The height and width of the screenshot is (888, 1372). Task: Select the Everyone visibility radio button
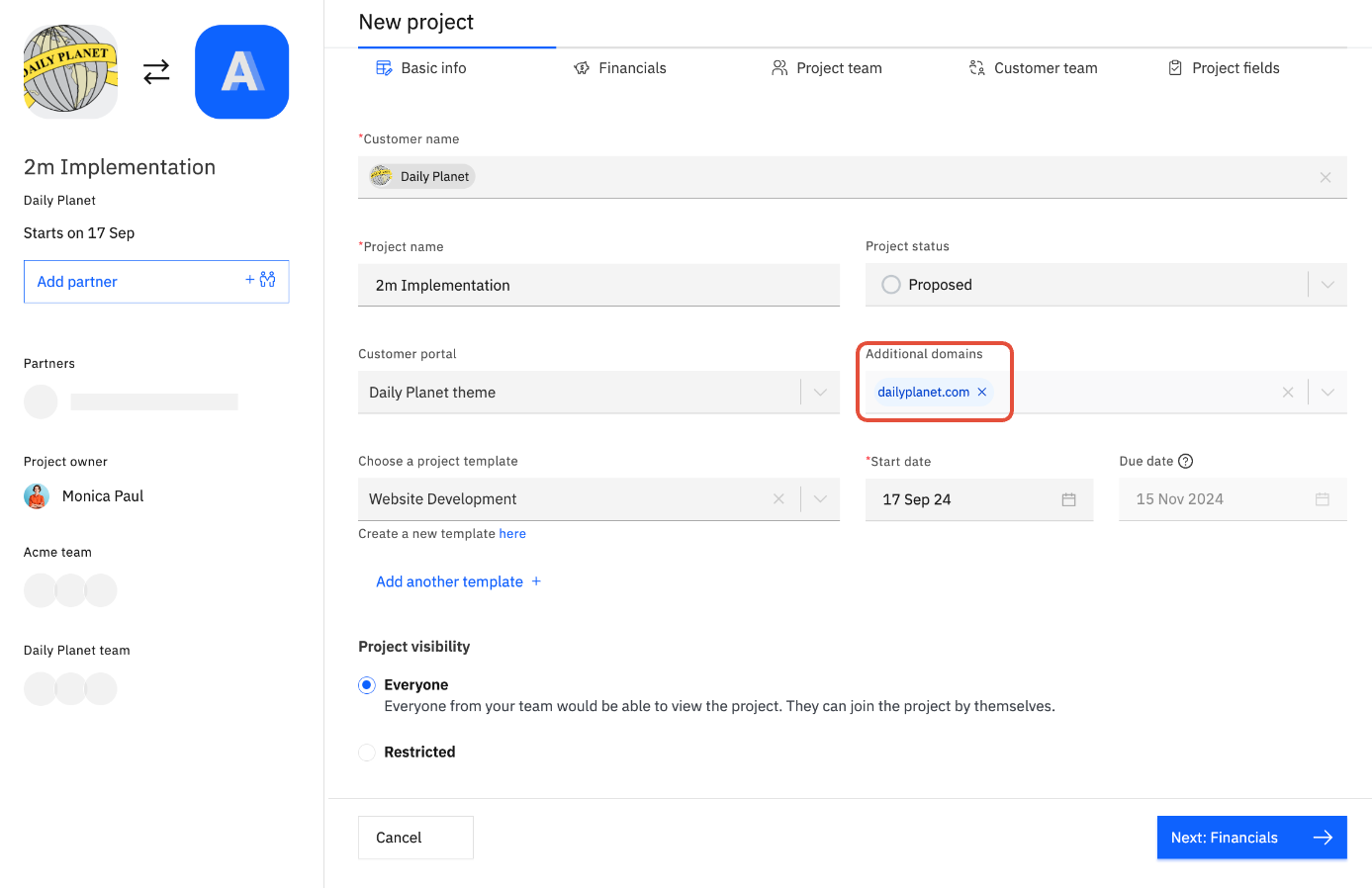367,685
